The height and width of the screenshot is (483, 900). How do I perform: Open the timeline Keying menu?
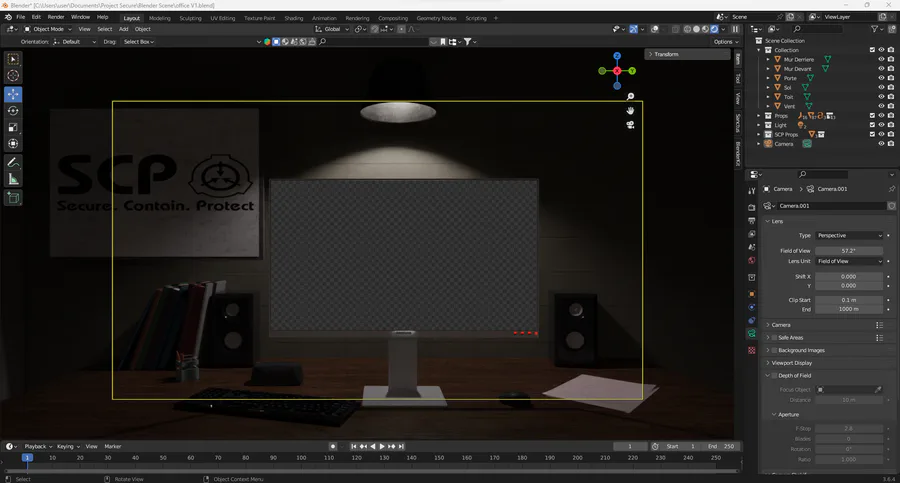point(68,446)
